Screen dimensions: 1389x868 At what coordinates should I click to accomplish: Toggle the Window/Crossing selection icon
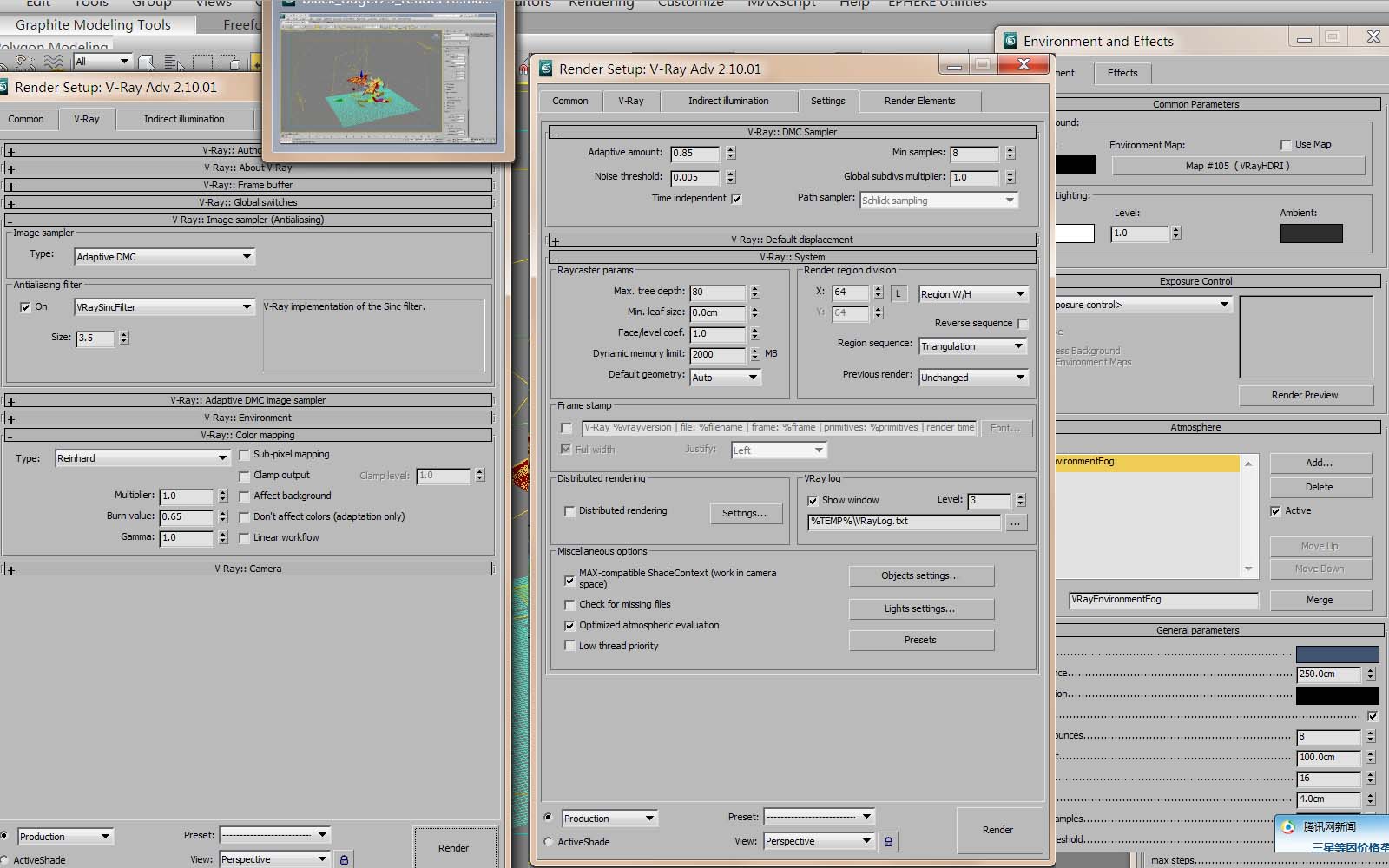pyautogui.click(x=230, y=62)
